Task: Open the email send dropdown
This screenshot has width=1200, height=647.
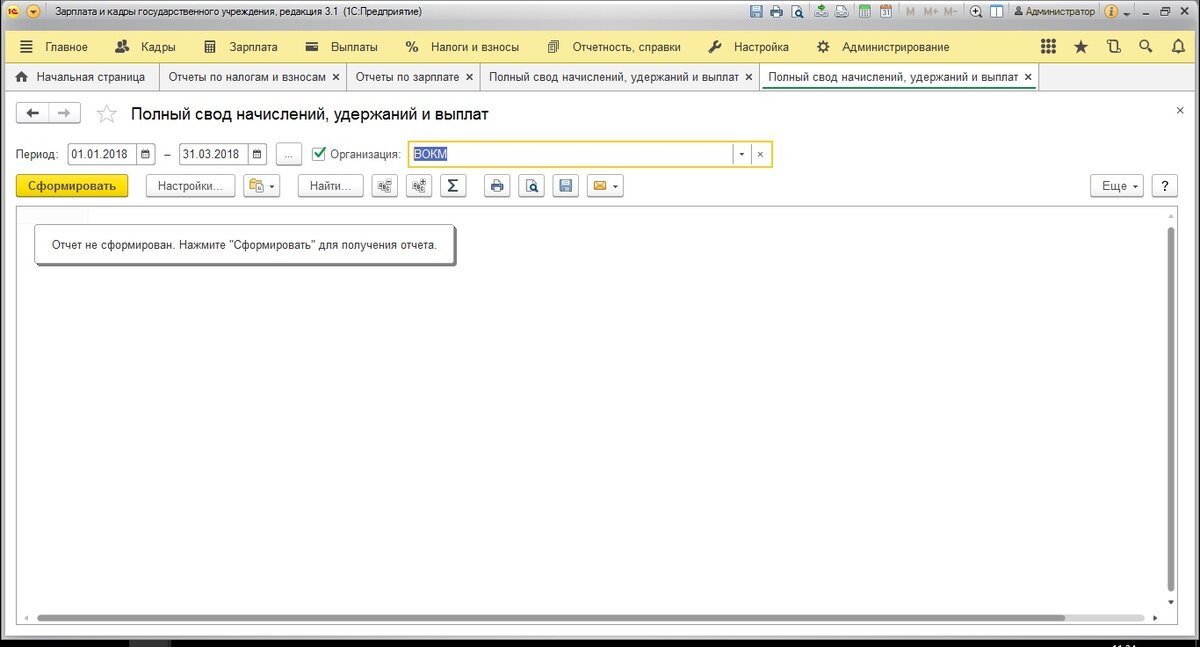Action: point(605,186)
